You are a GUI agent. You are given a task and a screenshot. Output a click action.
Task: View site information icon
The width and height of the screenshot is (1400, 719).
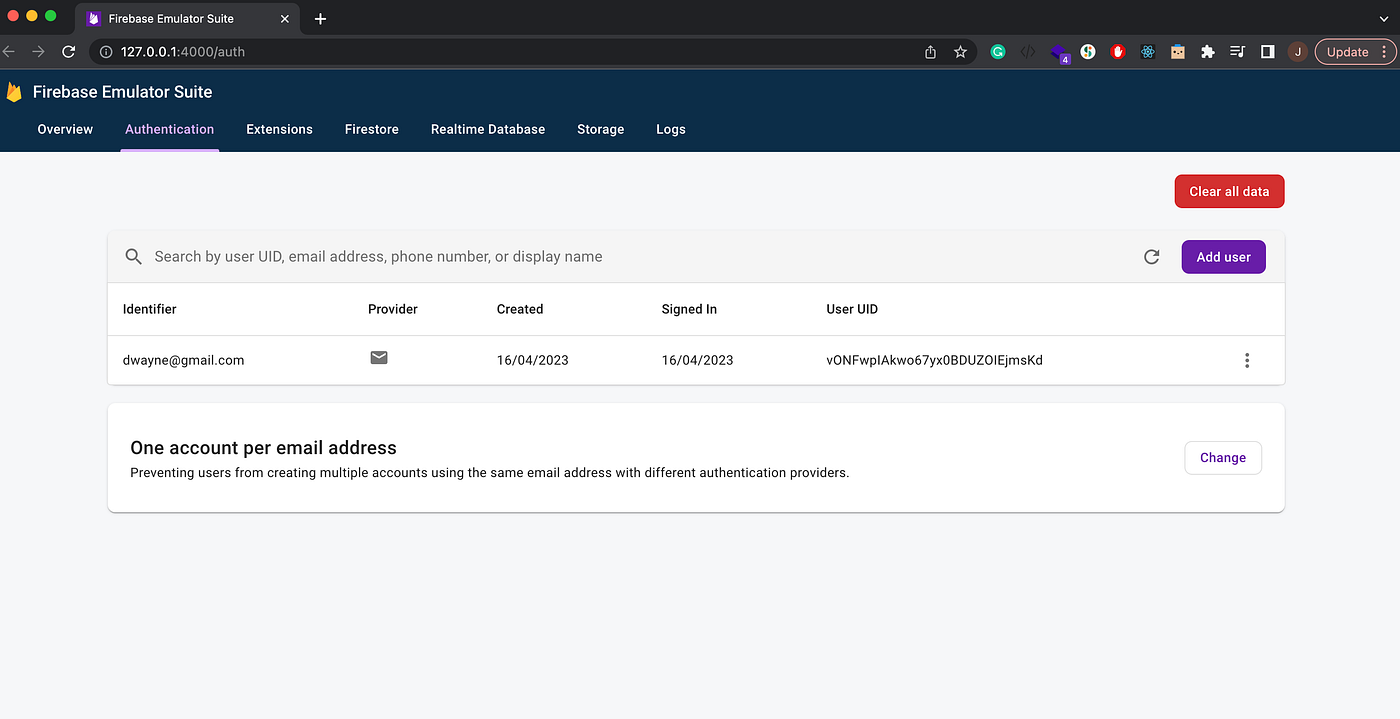click(106, 52)
